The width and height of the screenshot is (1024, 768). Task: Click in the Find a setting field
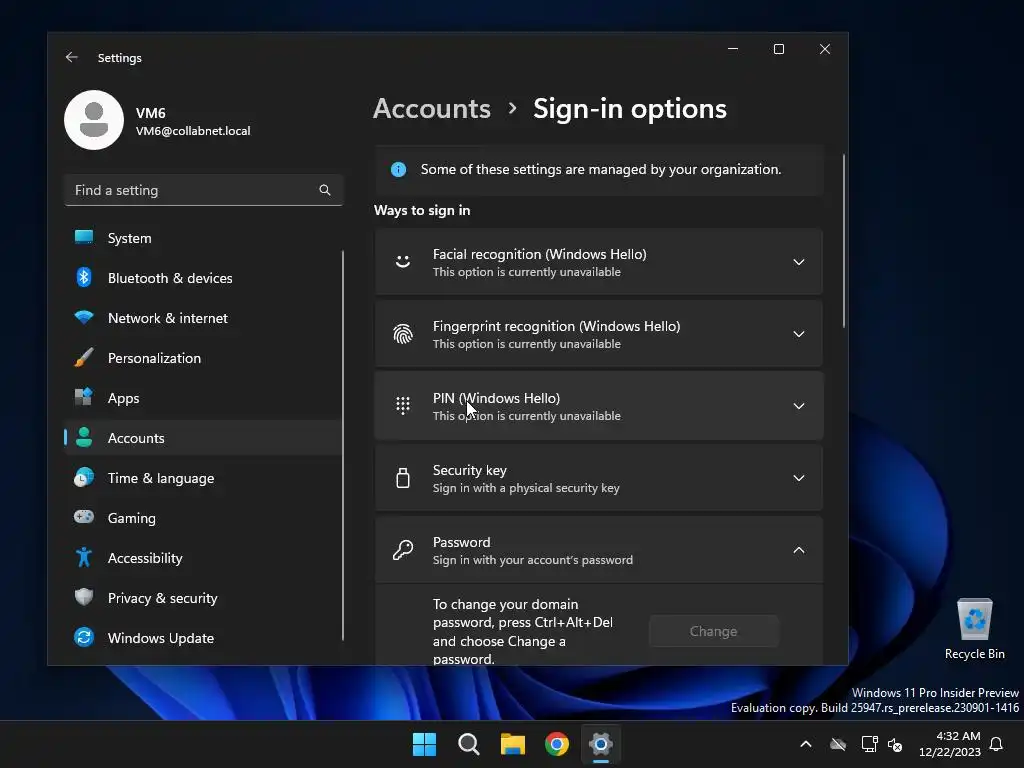tap(203, 190)
